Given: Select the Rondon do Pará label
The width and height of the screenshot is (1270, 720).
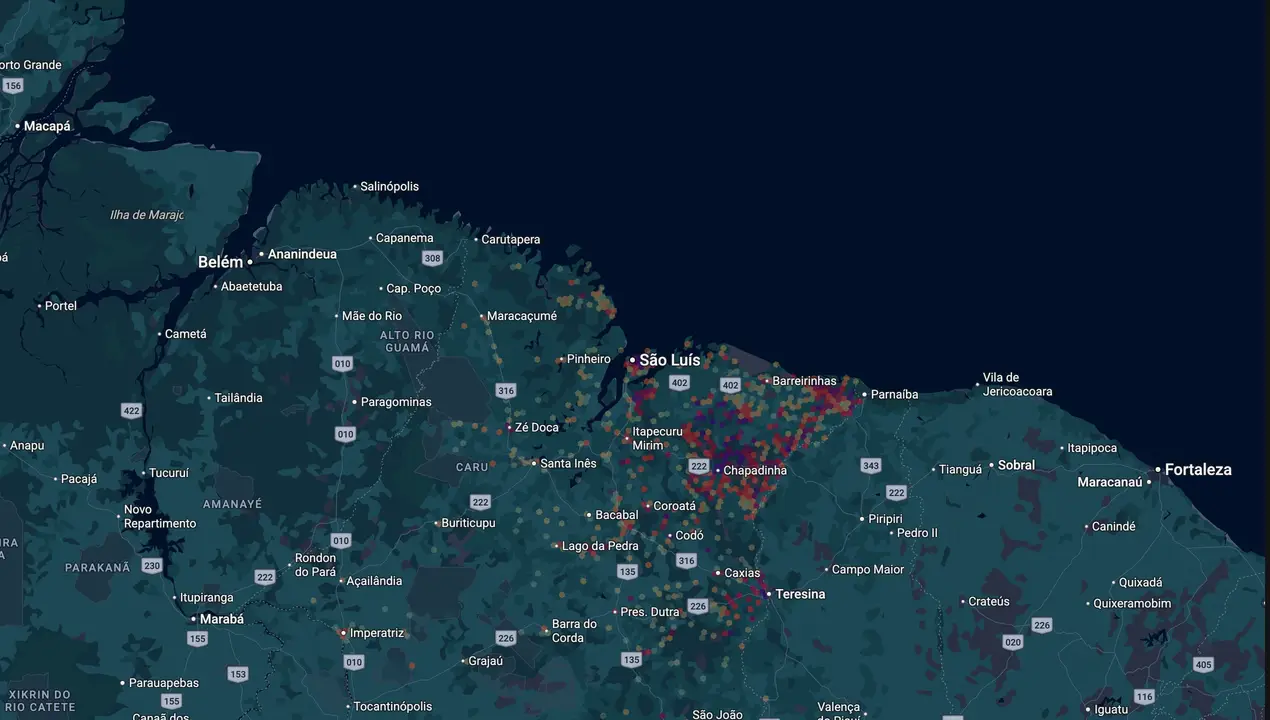Looking at the screenshot, I should [315, 565].
